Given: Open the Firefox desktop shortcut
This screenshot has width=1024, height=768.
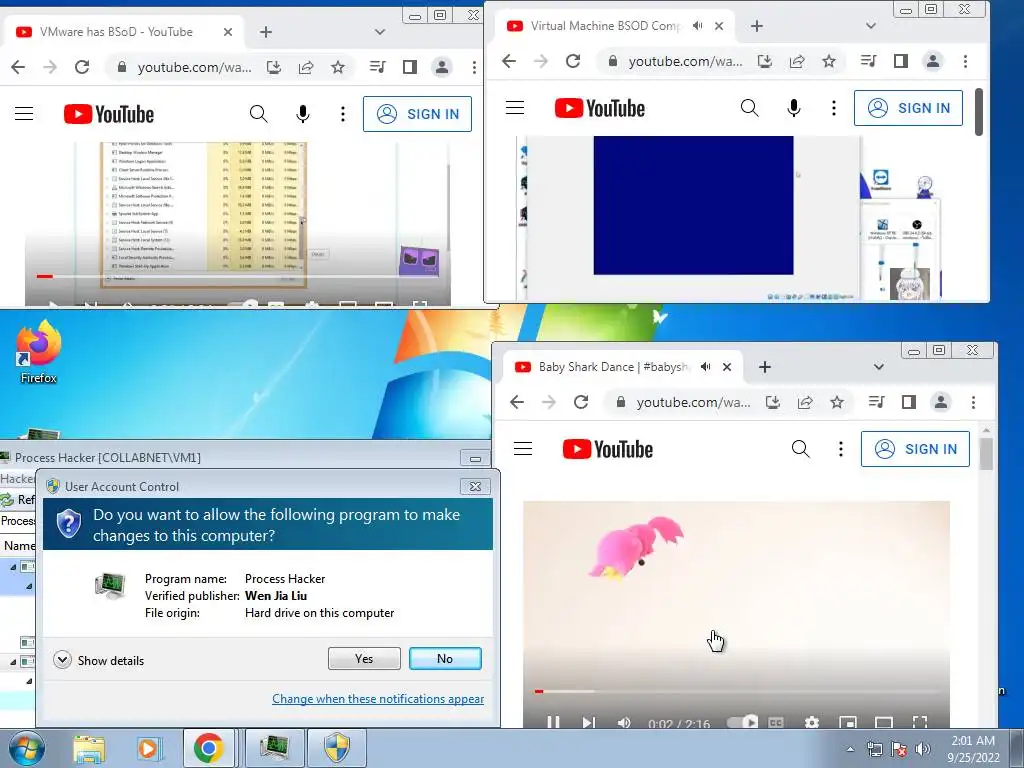Looking at the screenshot, I should point(39,351).
